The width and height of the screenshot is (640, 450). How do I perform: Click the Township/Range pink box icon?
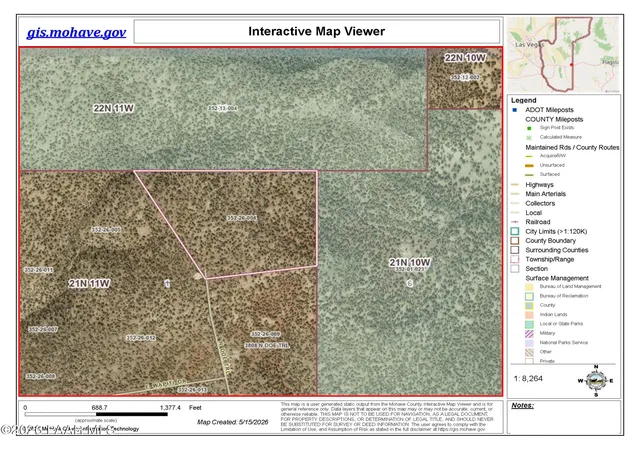click(515, 259)
